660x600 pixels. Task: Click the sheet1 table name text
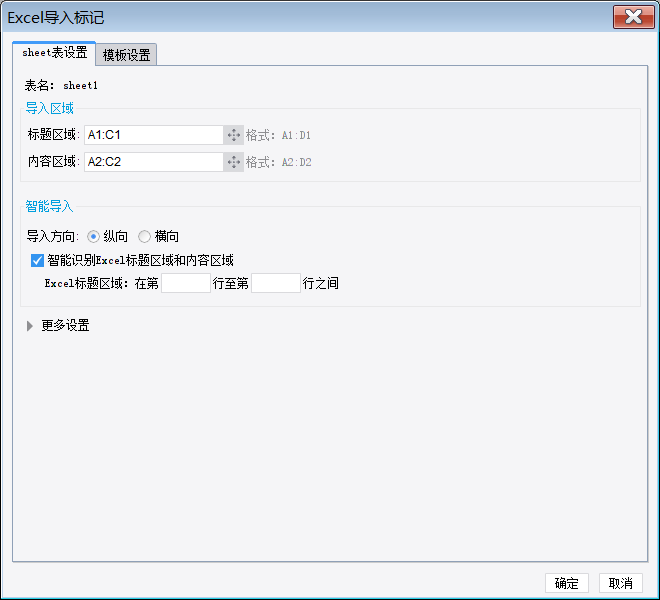(x=80, y=86)
